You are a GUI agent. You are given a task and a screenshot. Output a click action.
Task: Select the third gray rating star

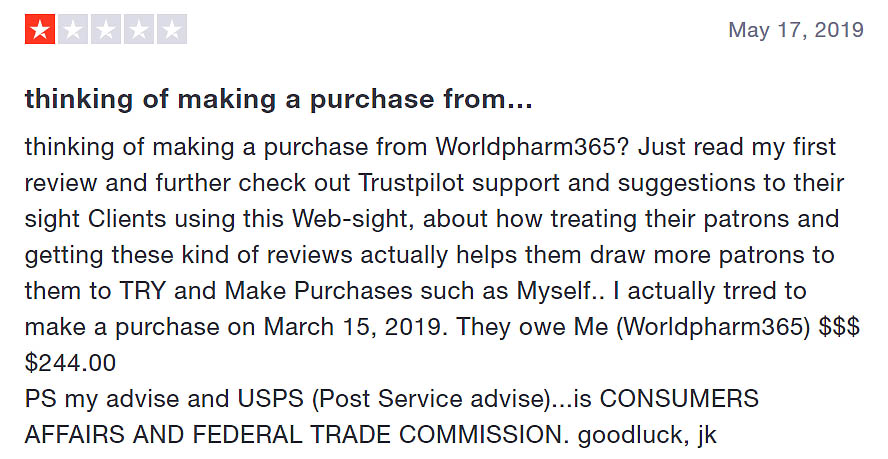[105, 29]
